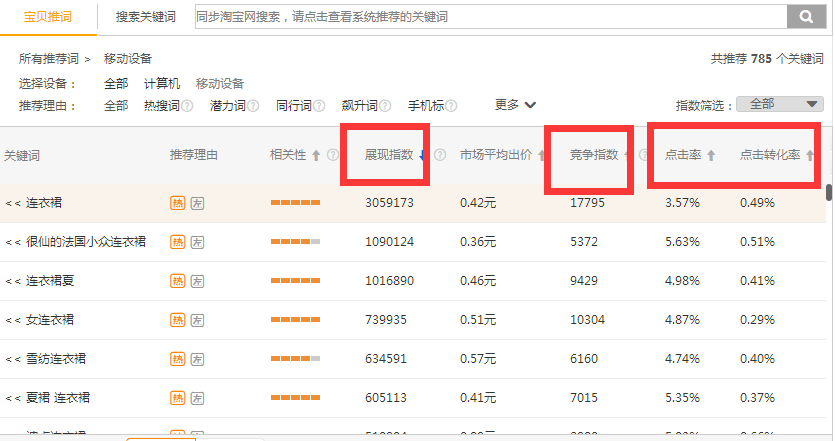Click the help icon next to 相关性 header
The image size is (835, 441).
tap(332, 156)
